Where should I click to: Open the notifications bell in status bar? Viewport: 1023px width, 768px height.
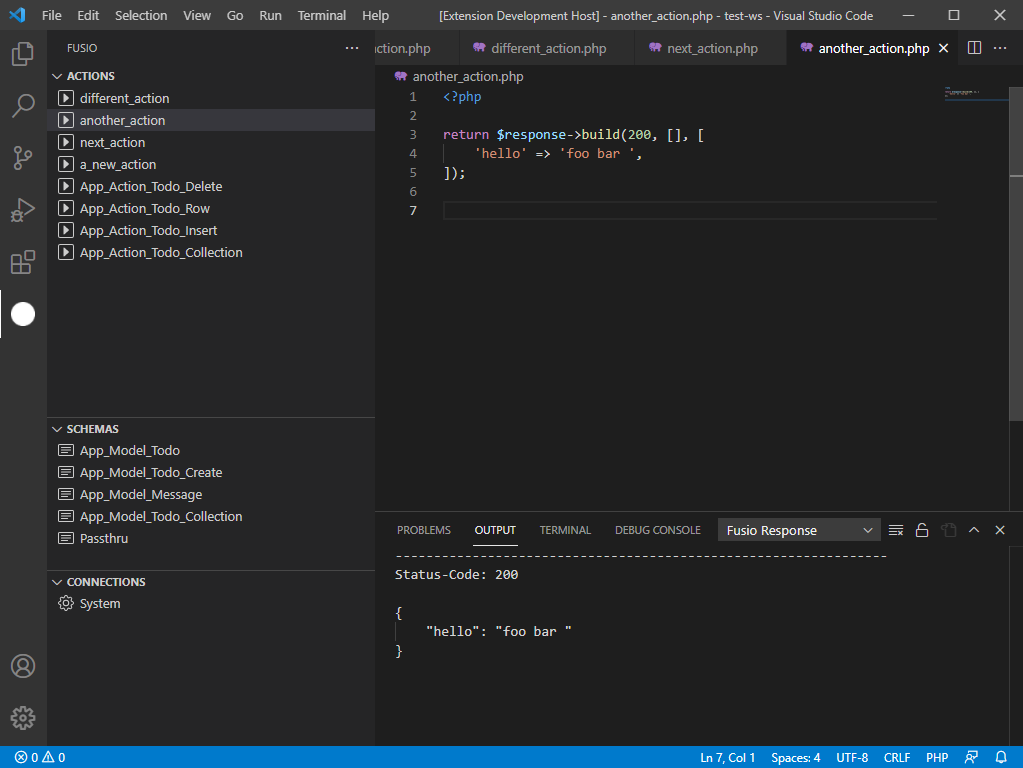tap(1001, 758)
